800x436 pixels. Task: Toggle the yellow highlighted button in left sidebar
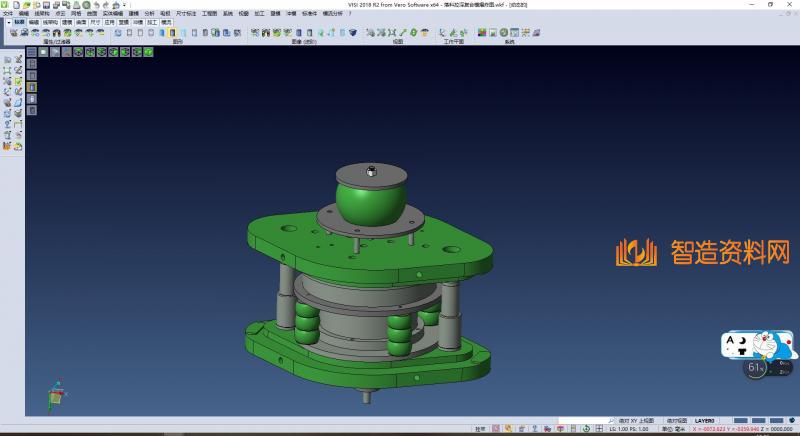click(x=31, y=86)
